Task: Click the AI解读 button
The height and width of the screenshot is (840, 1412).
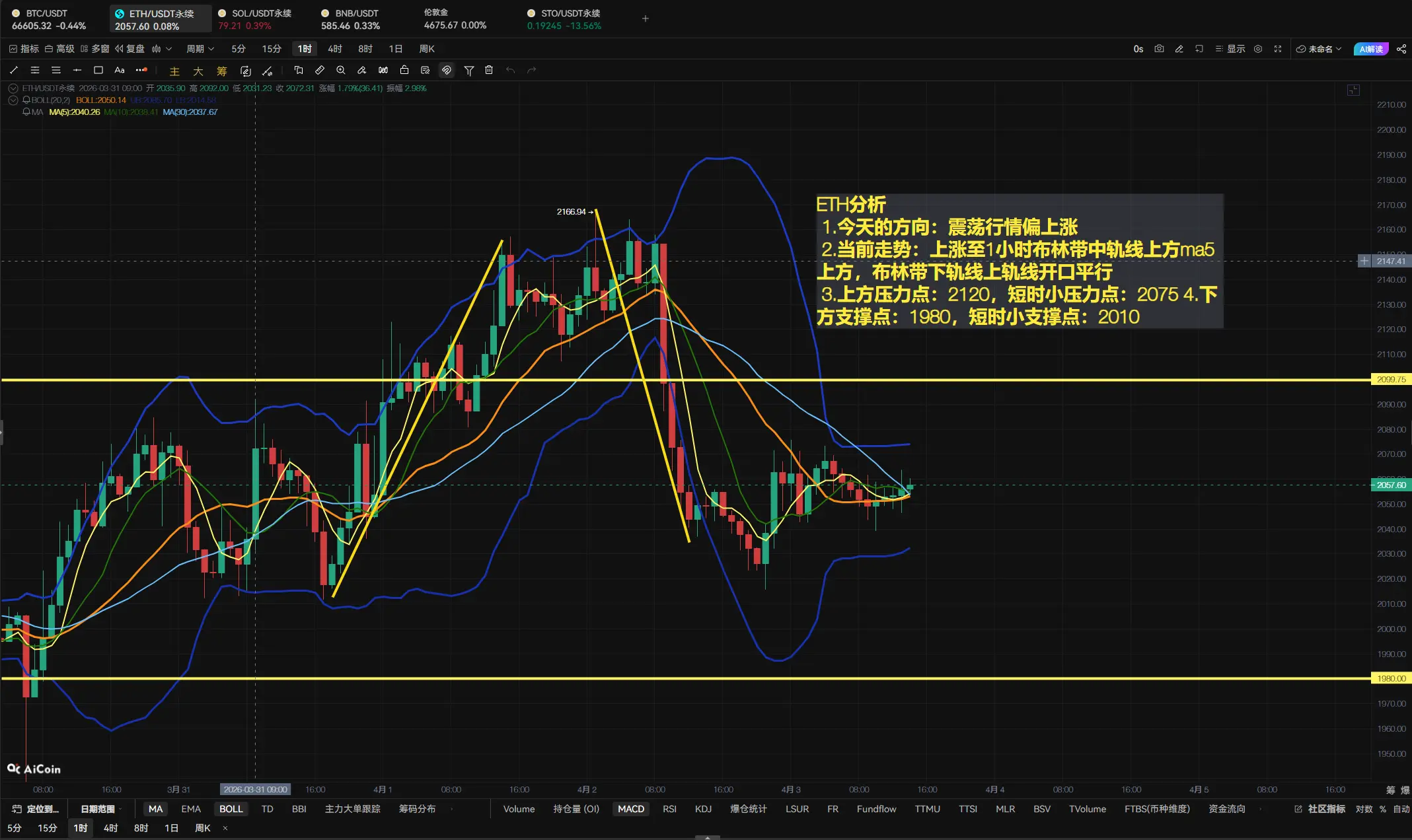Action: (x=1371, y=49)
